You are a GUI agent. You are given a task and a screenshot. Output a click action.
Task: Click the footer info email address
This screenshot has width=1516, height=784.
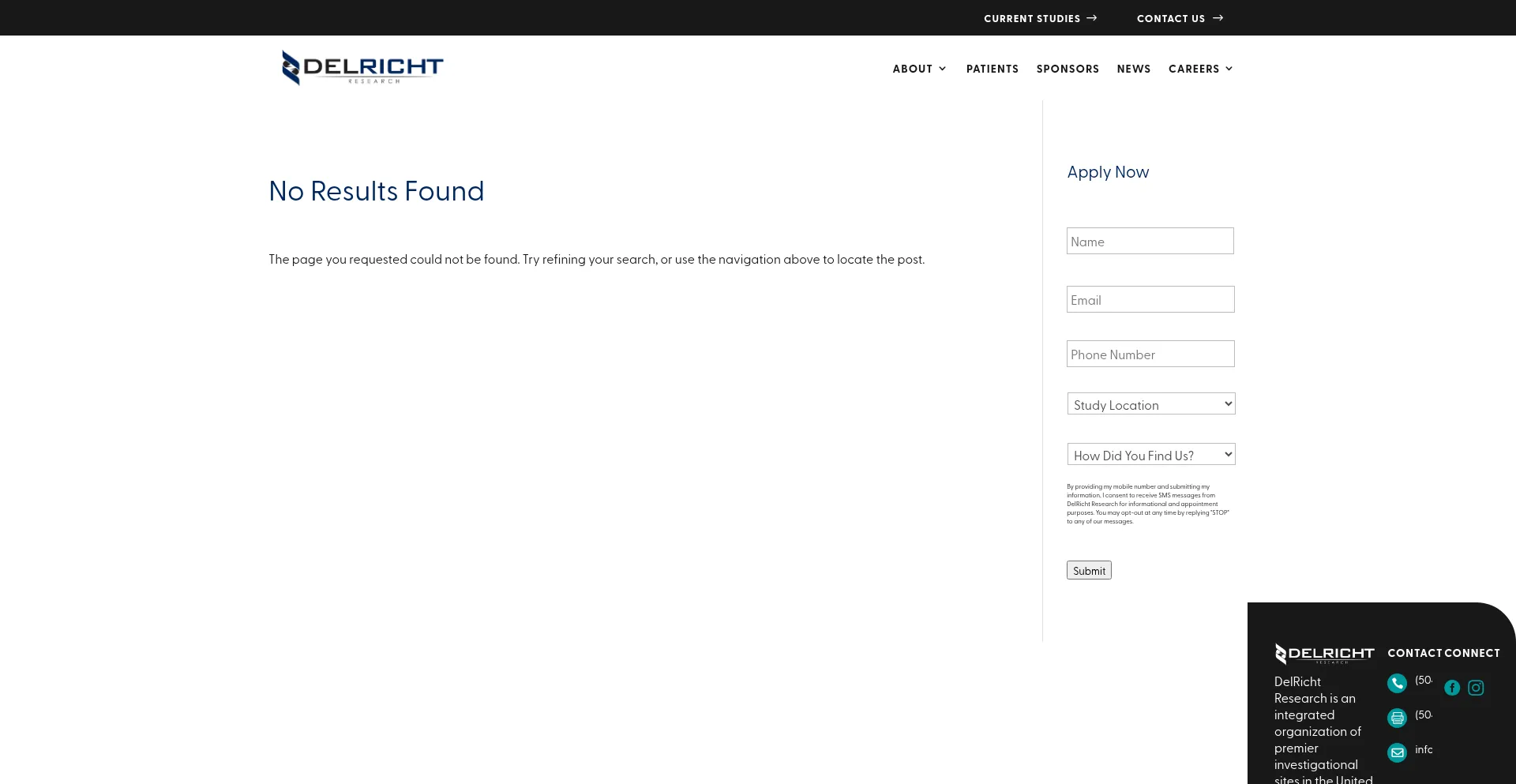pyautogui.click(x=1424, y=749)
